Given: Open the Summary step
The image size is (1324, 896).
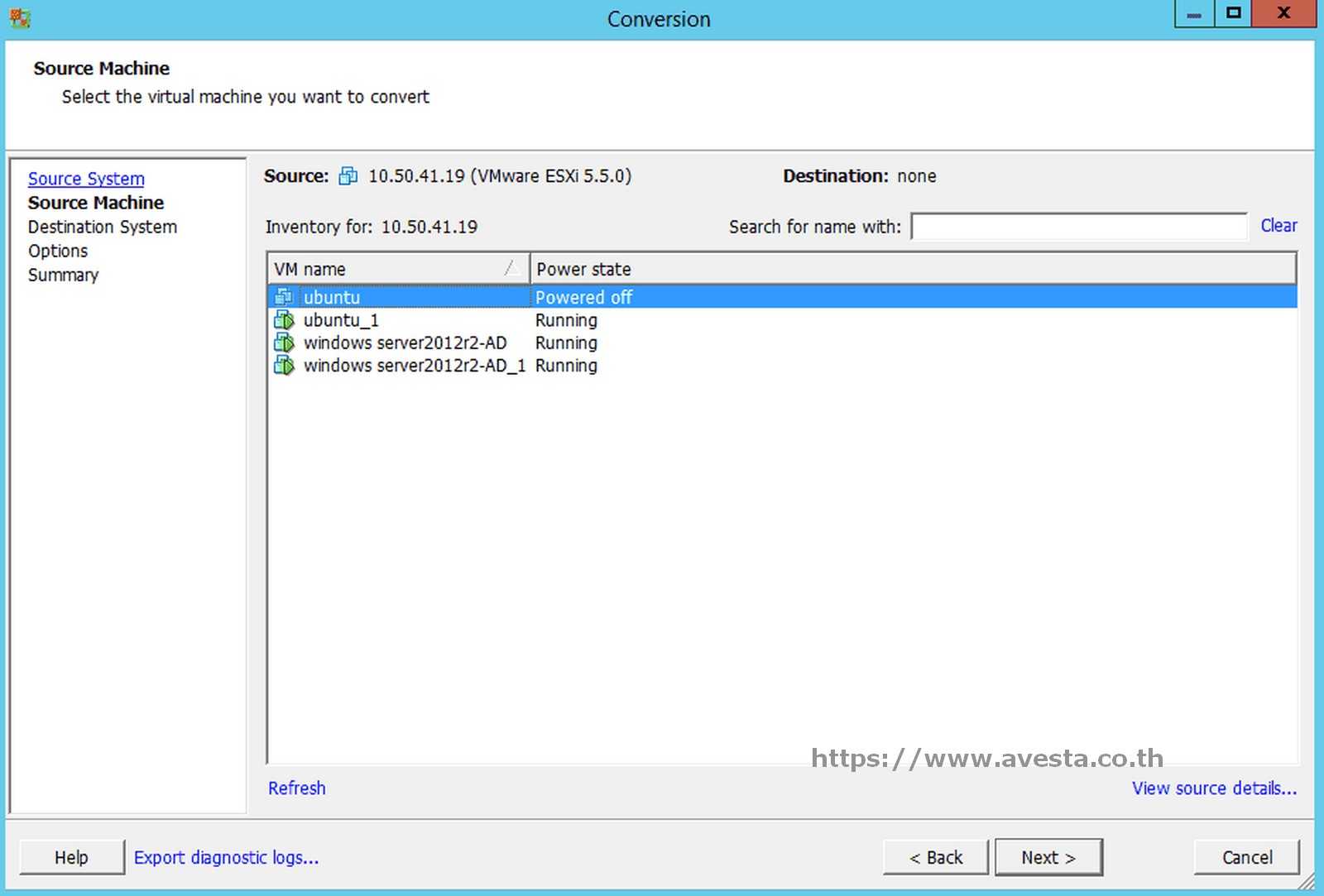Looking at the screenshot, I should [63, 275].
